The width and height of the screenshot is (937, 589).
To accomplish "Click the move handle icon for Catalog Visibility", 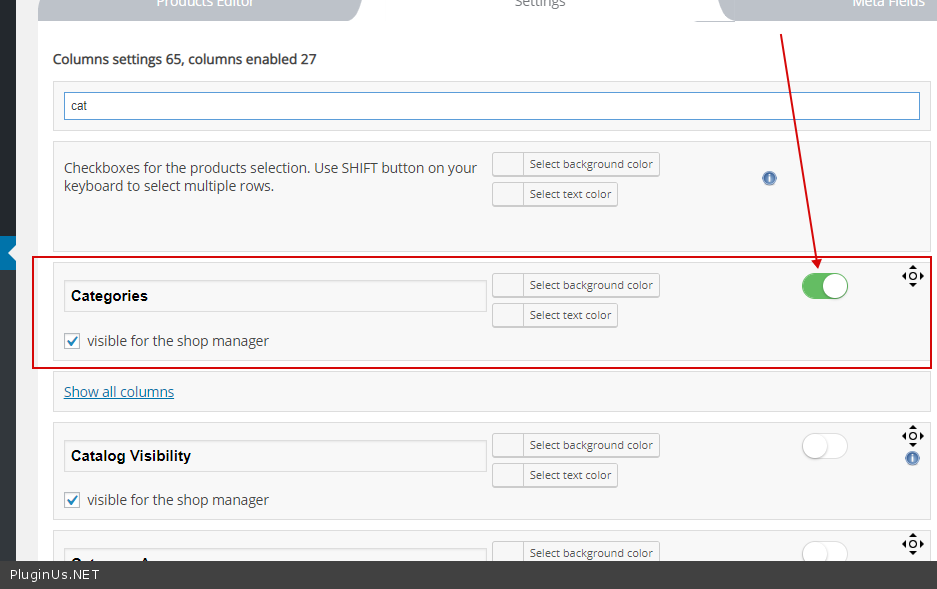I will click(912, 436).
